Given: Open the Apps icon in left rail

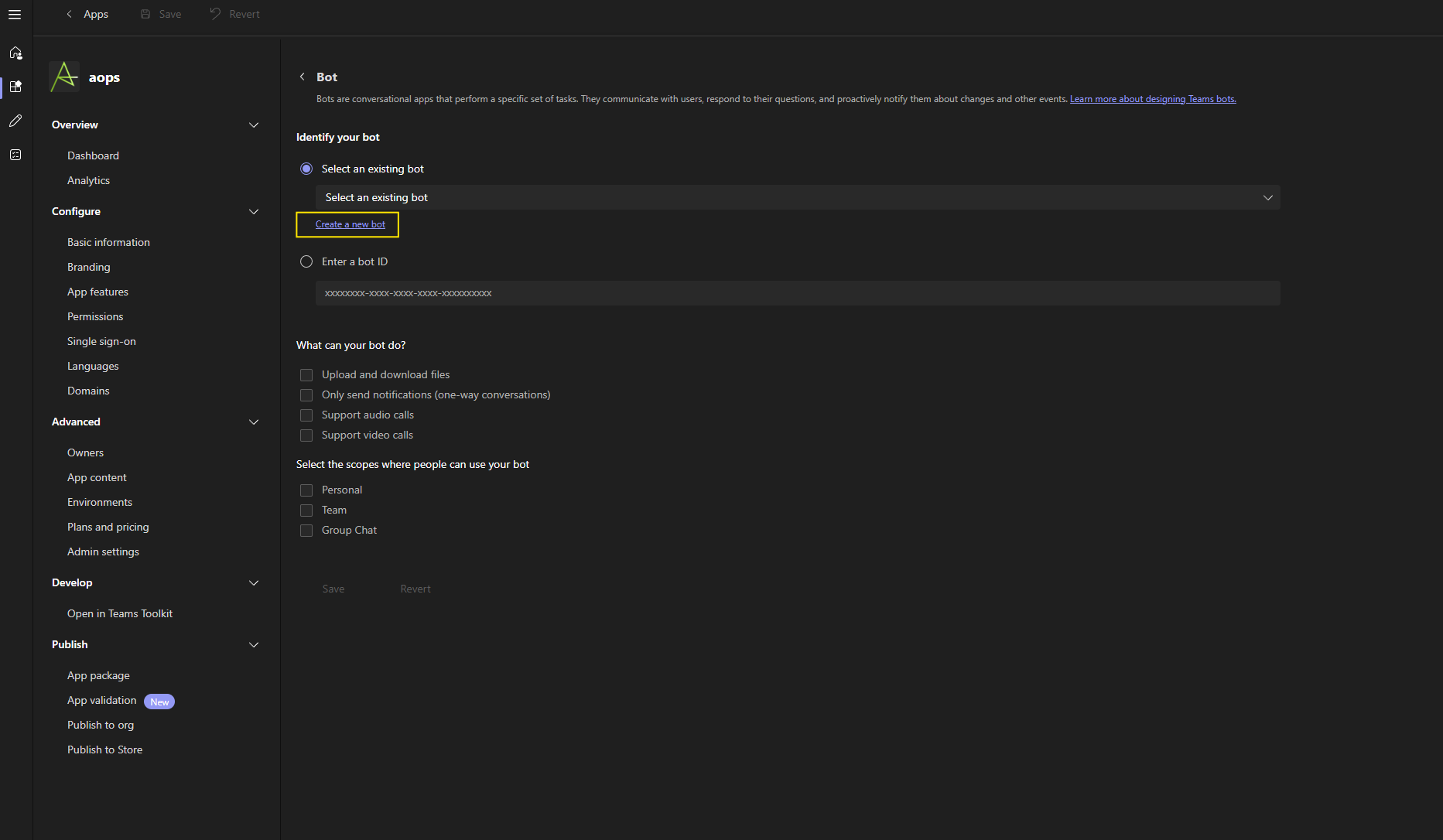Looking at the screenshot, I should [x=15, y=87].
